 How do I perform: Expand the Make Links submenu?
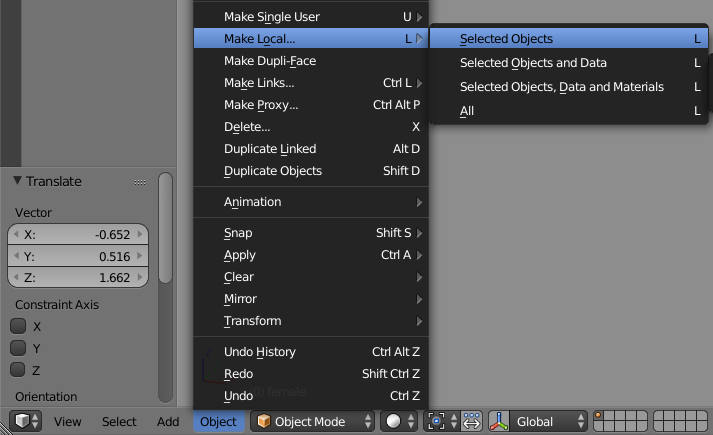(x=311, y=83)
